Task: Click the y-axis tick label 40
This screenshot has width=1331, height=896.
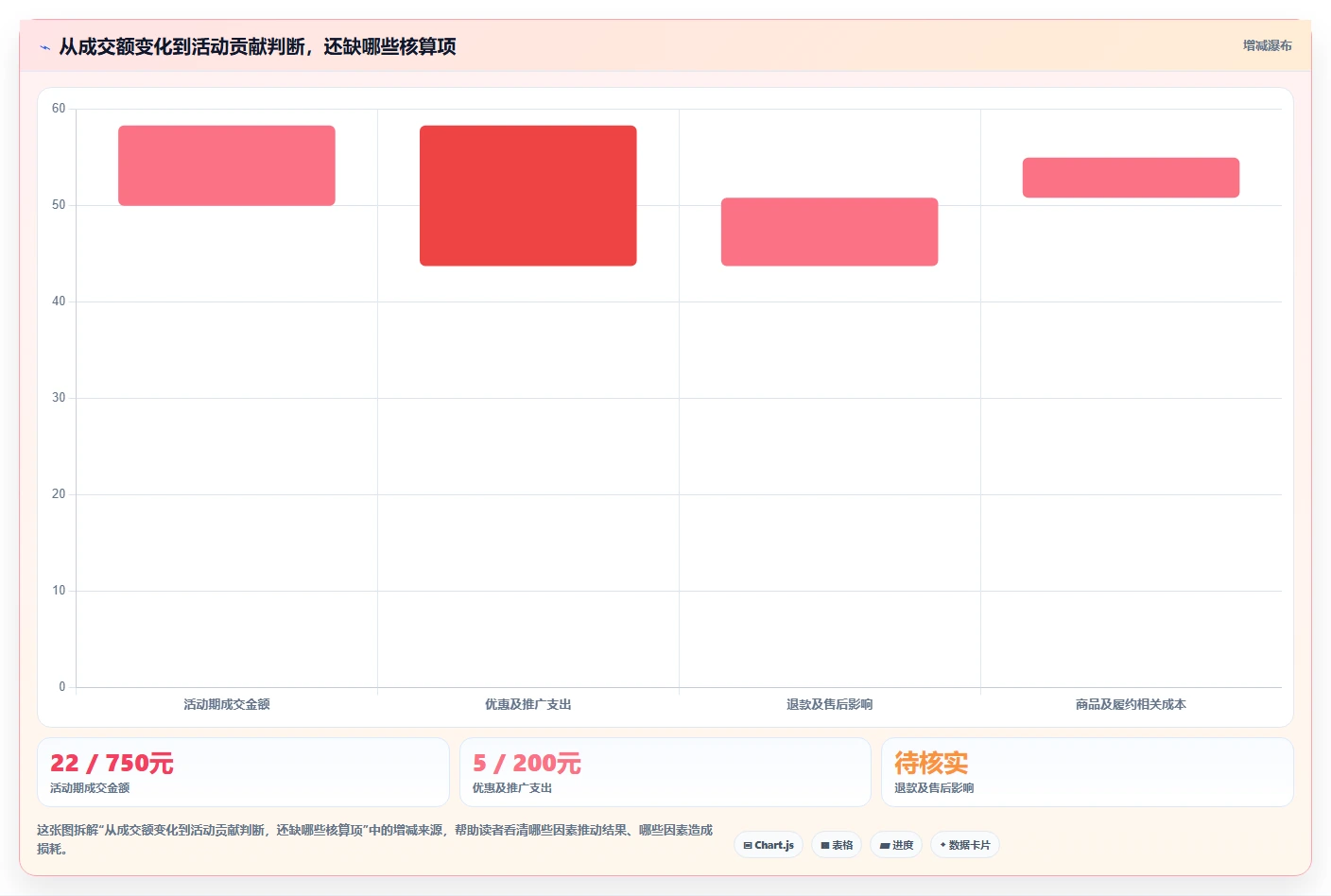Action: click(x=59, y=302)
